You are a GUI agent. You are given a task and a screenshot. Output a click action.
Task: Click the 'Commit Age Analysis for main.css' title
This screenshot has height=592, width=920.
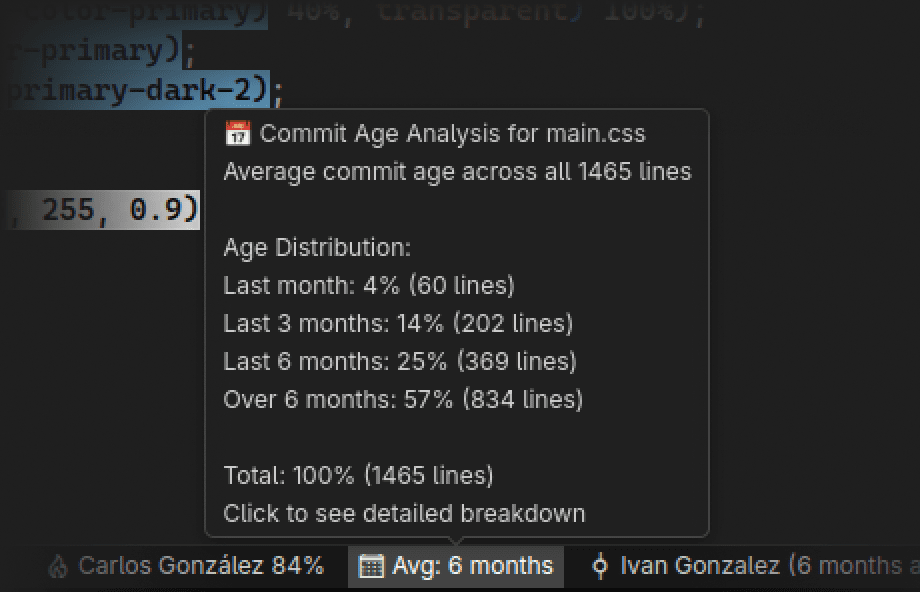[x=452, y=134]
